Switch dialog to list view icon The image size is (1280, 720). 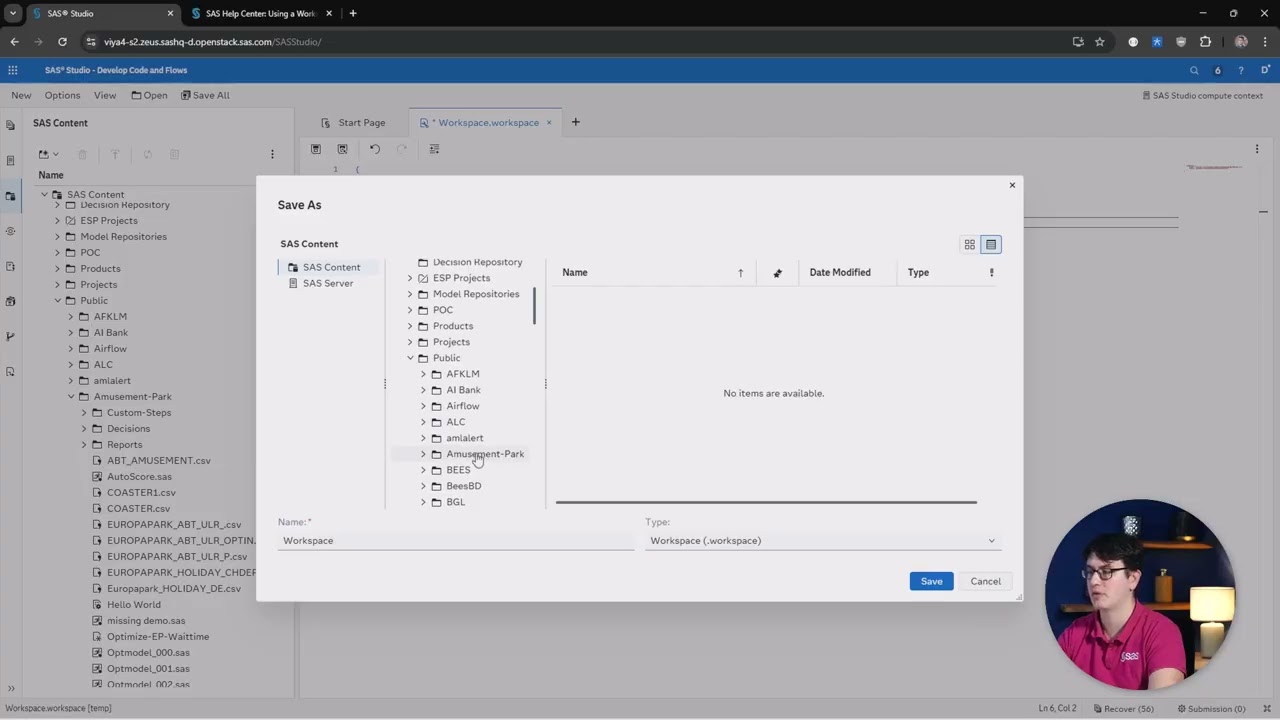click(x=991, y=244)
